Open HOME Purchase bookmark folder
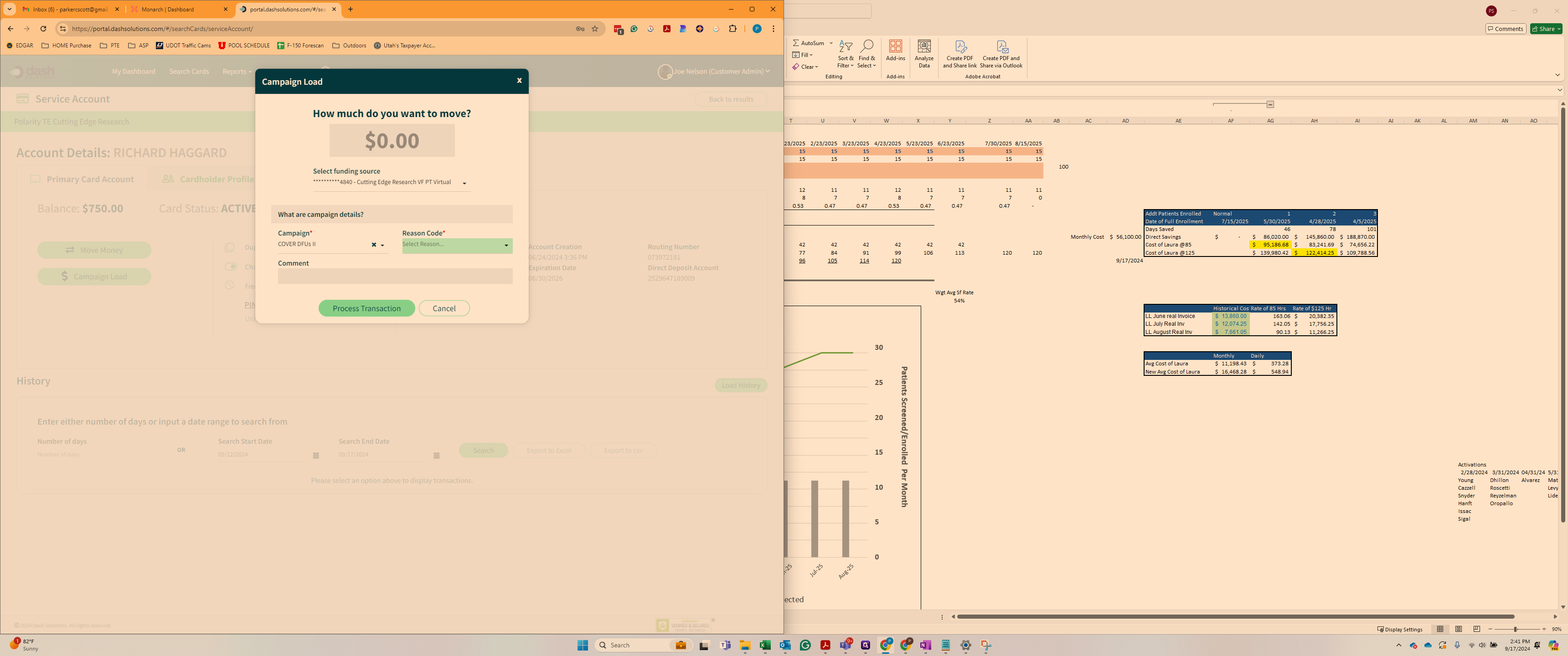Image resolution: width=1568 pixels, height=656 pixels. pyautogui.click(x=67, y=46)
